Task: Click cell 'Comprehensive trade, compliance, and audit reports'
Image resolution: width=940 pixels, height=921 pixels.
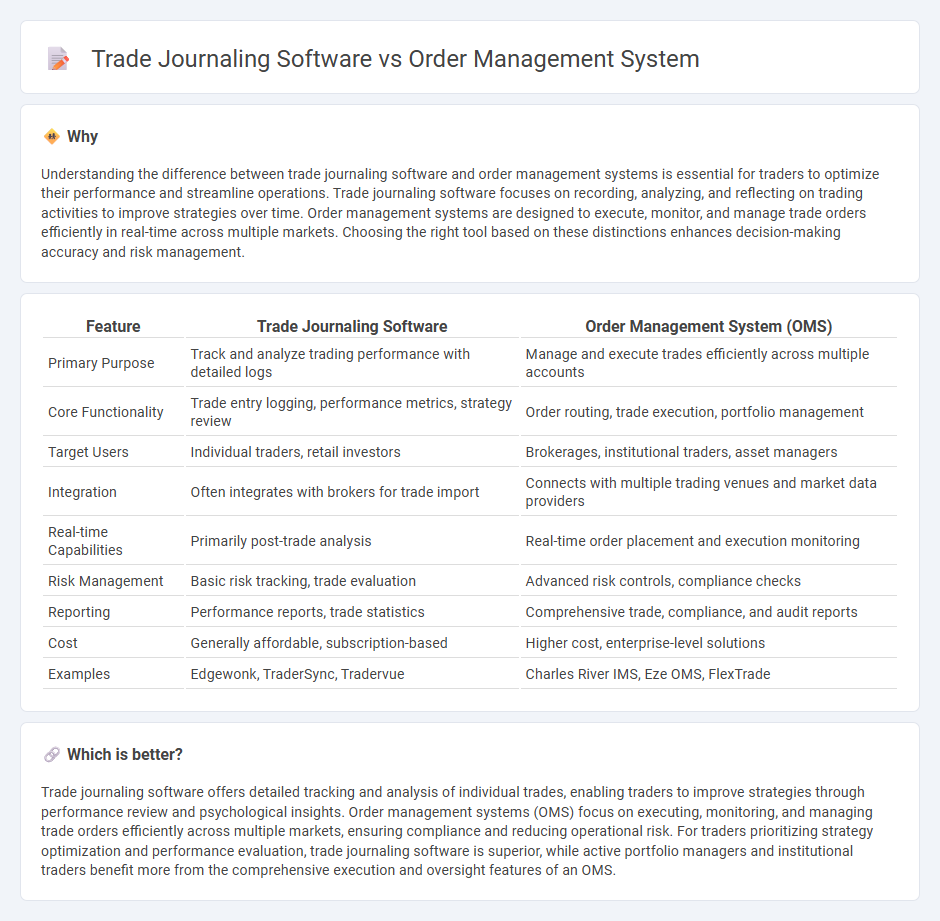Action: pos(709,612)
